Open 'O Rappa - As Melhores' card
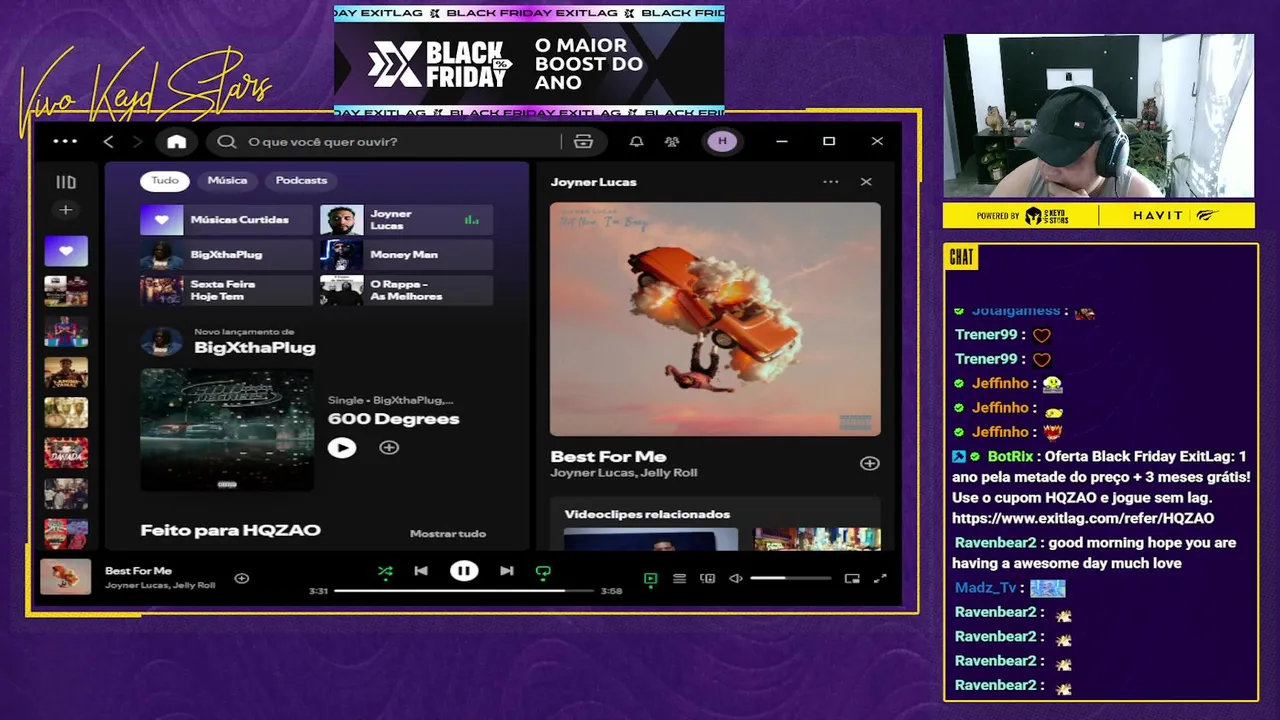The image size is (1280, 720). 406,290
